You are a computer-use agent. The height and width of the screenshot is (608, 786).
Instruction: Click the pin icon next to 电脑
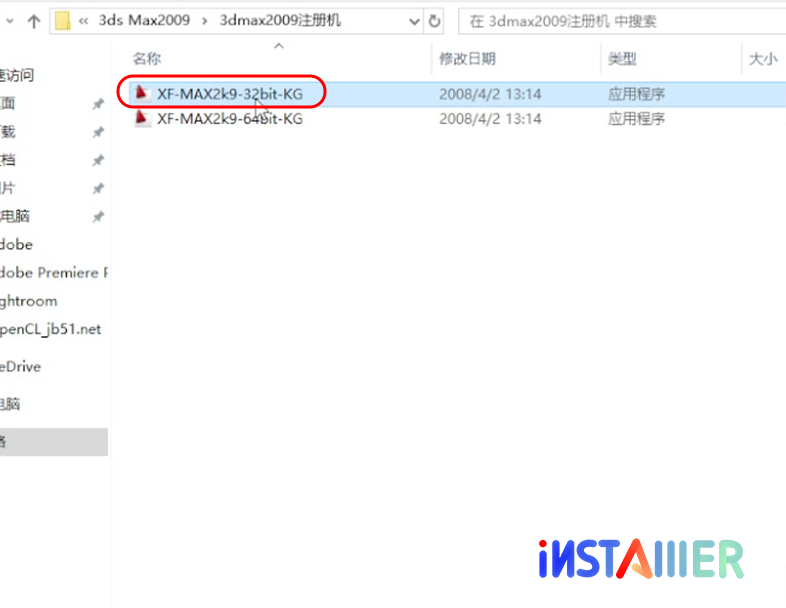coord(98,217)
